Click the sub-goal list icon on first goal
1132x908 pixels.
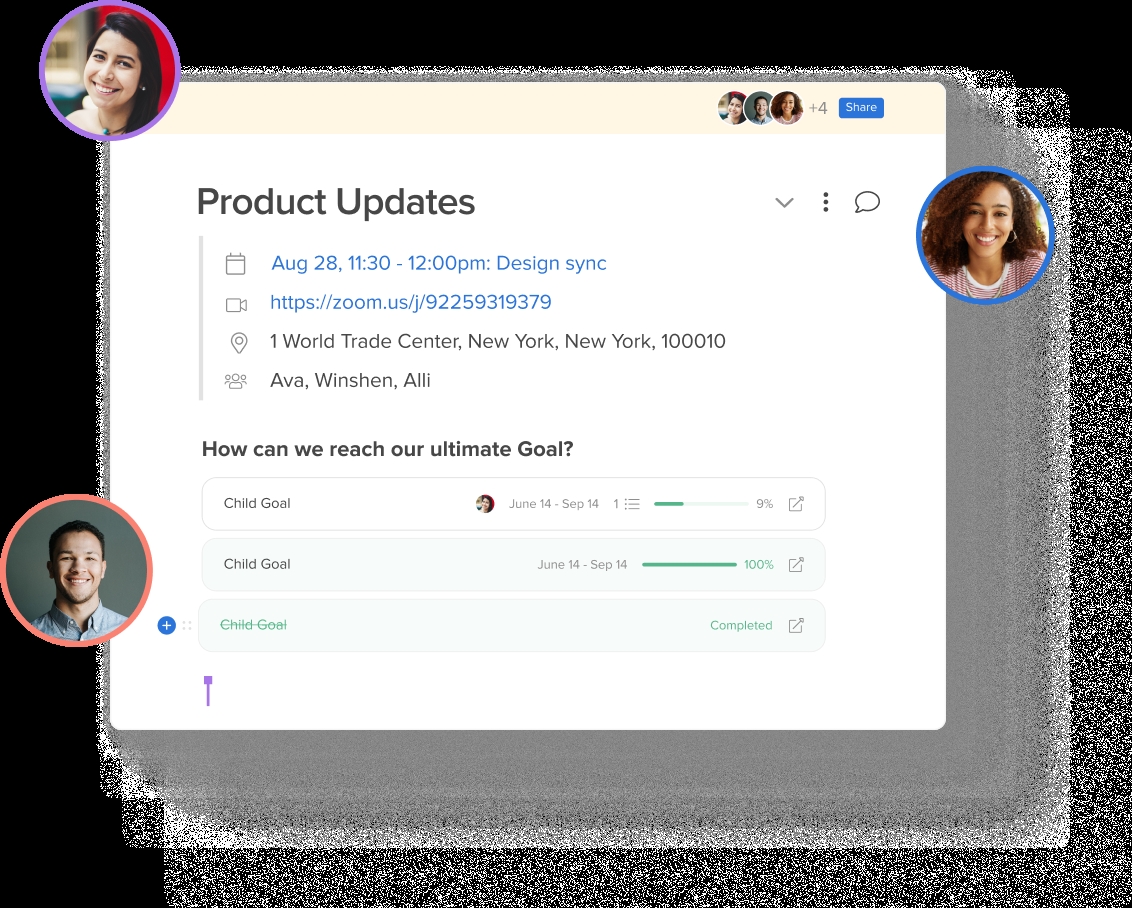pyautogui.click(x=631, y=504)
